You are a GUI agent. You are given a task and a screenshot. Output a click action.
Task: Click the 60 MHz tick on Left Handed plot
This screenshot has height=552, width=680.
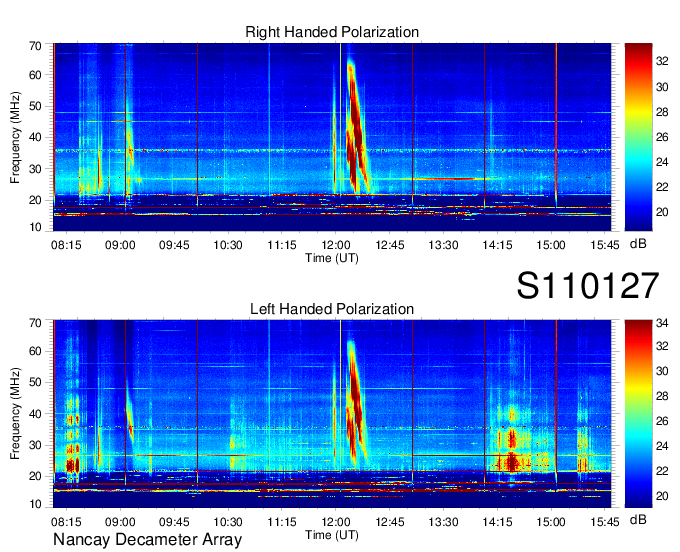[35, 351]
